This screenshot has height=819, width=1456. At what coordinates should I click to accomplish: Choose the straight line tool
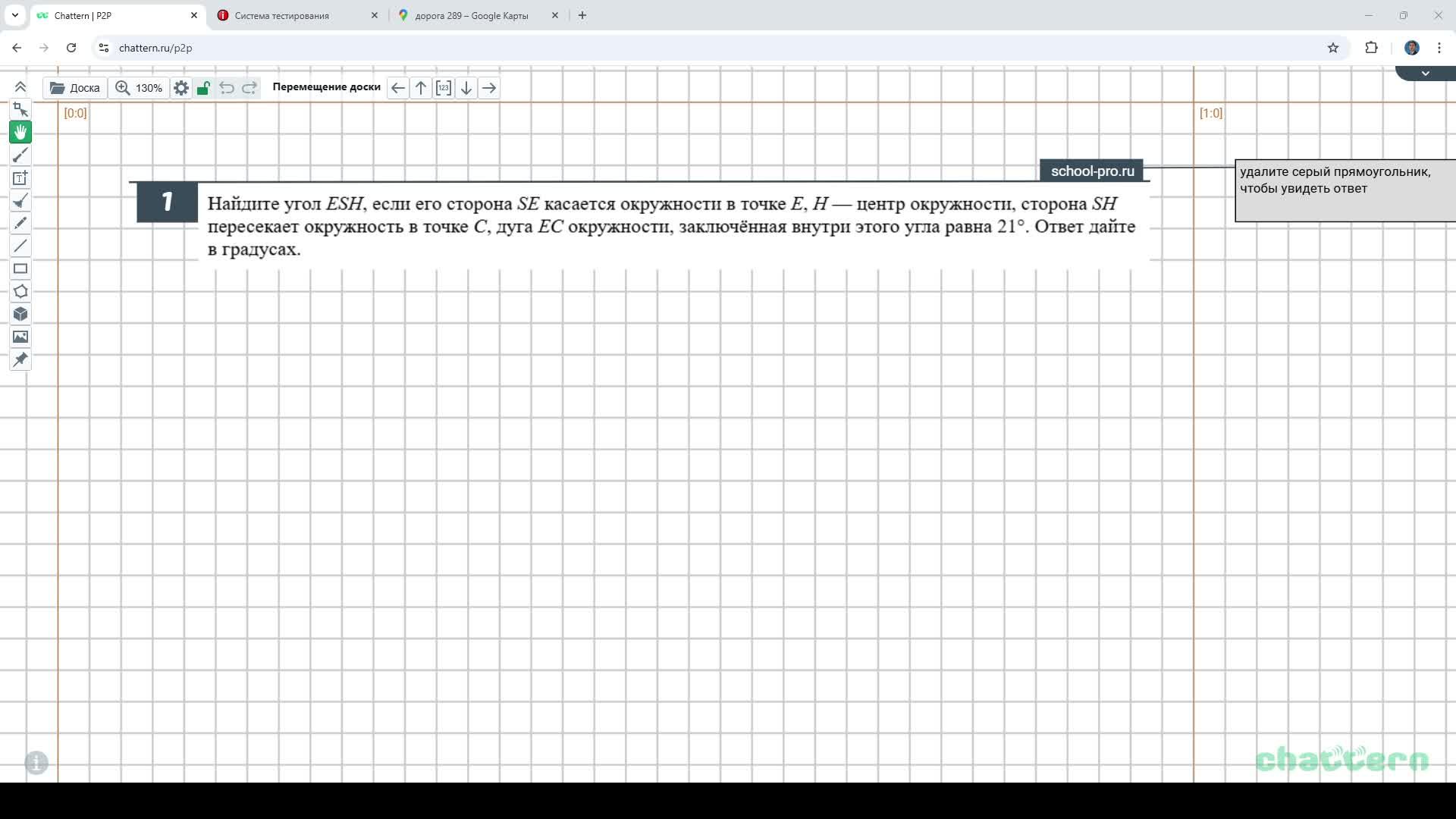(x=20, y=246)
